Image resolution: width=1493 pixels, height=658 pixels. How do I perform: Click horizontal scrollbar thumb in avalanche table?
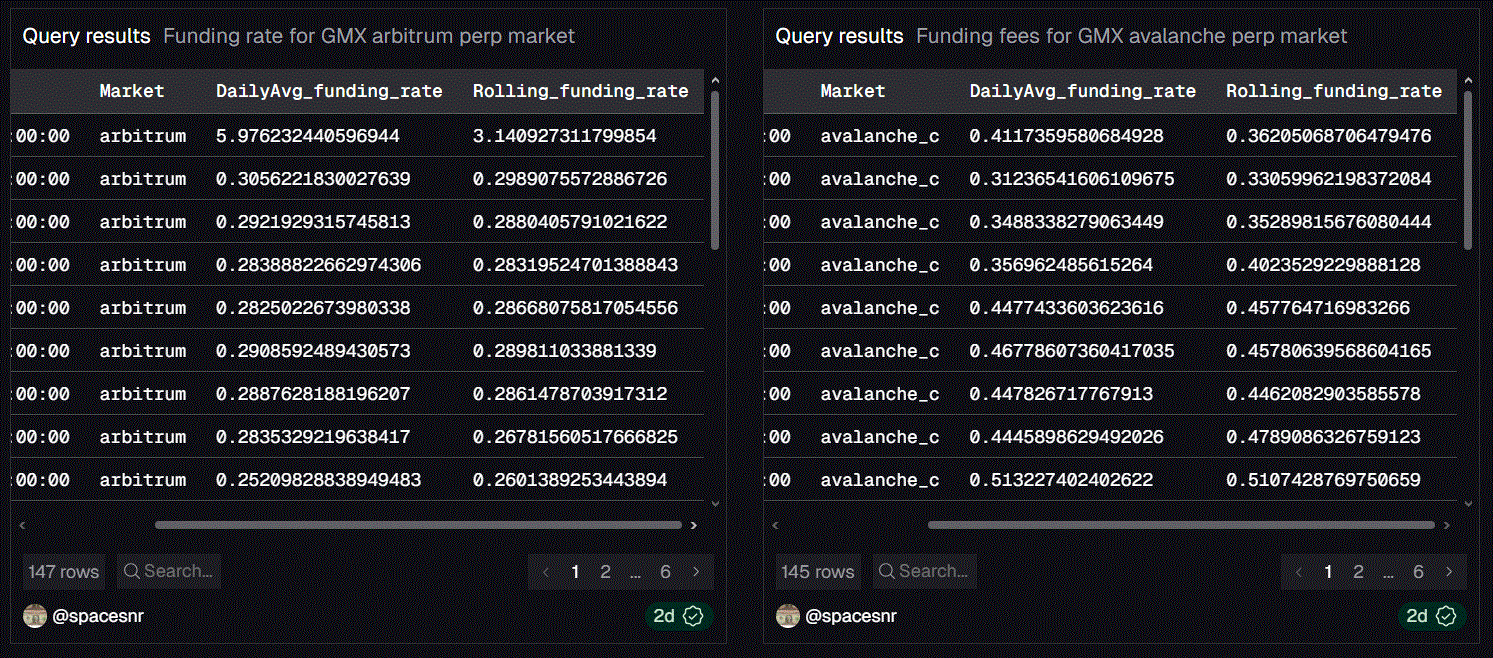pos(1181,525)
